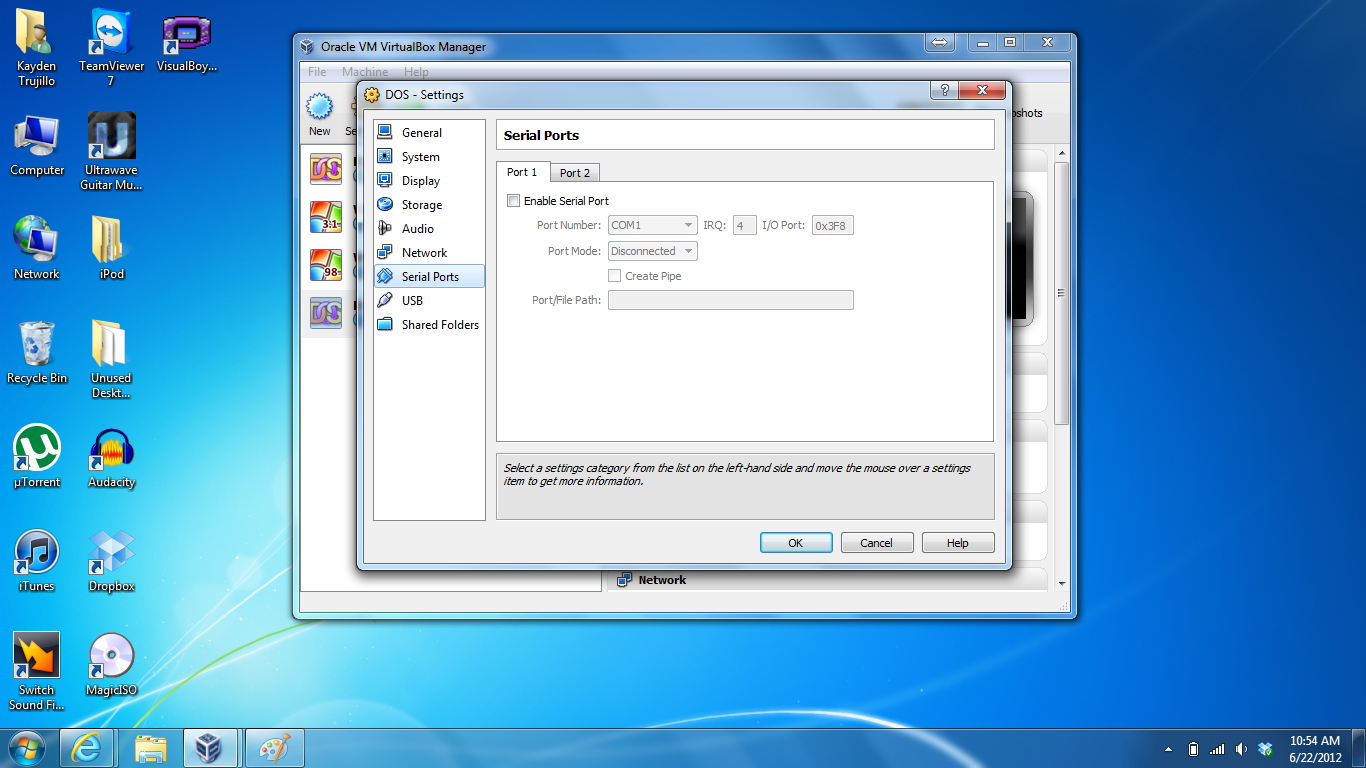The width and height of the screenshot is (1366, 768).
Task: Select the USB connector icon
Action: coord(384,300)
